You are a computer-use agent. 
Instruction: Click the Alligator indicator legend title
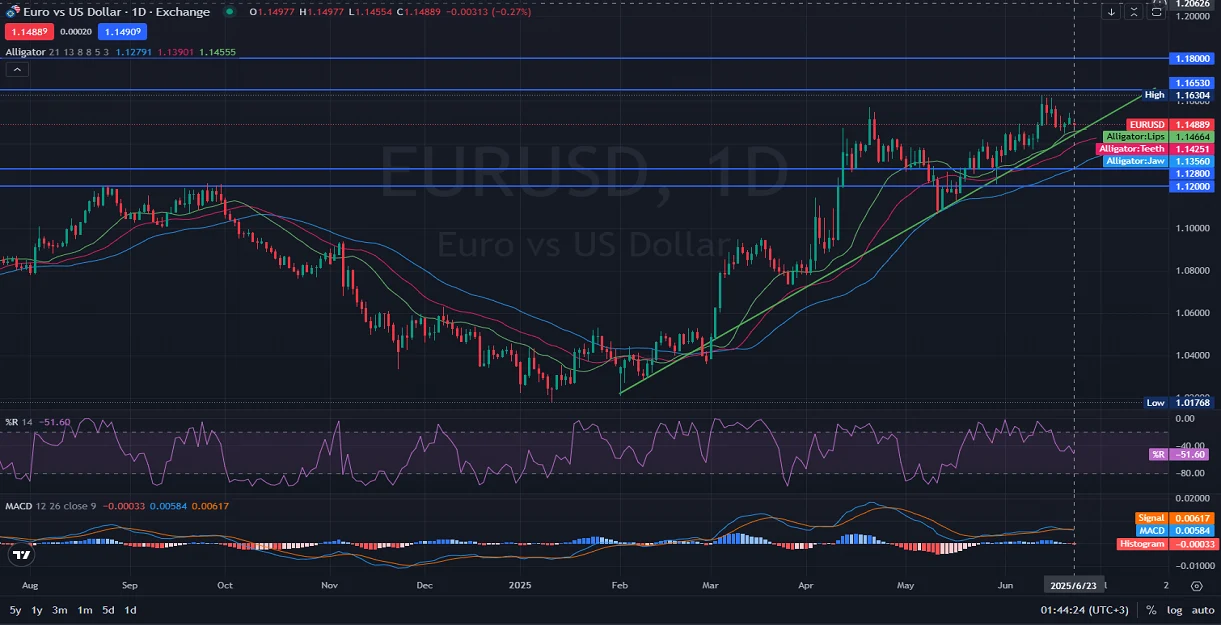point(25,51)
